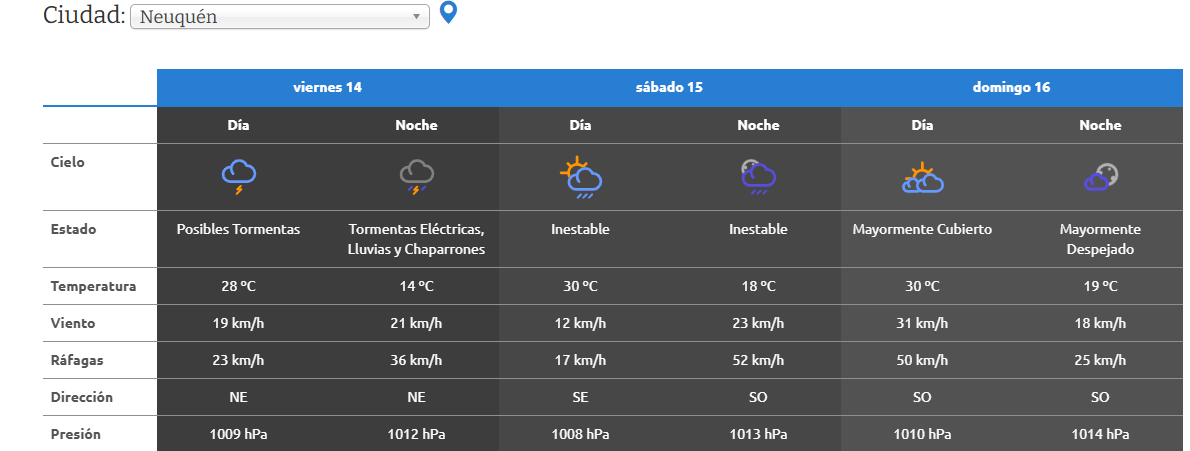Click the Presión row label
The height and width of the screenshot is (451, 1190).
pyautogui.click(x=76, y=434)
